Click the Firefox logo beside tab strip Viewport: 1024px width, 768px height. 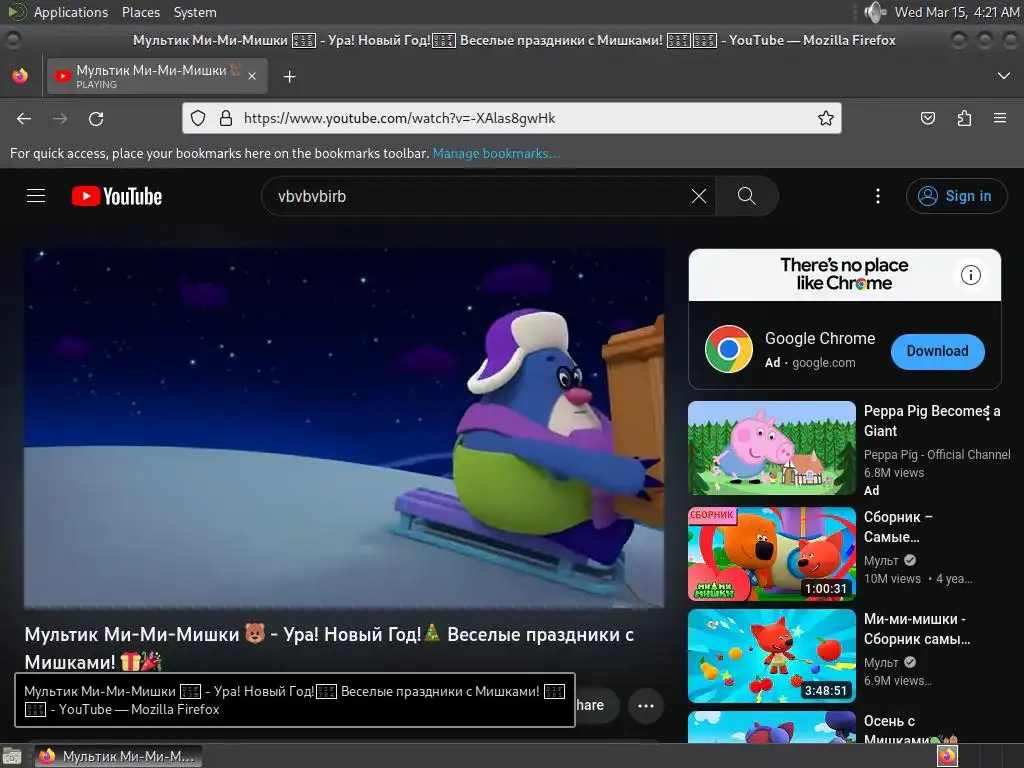(x=20, y=76)
